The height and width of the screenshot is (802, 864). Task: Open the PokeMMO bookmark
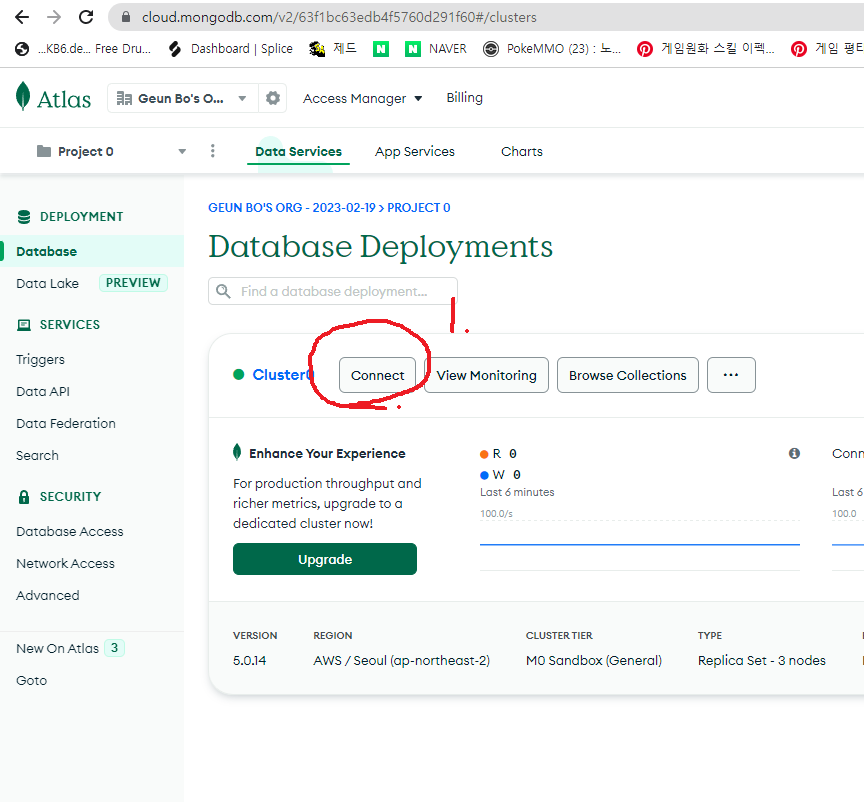(552, 49)
